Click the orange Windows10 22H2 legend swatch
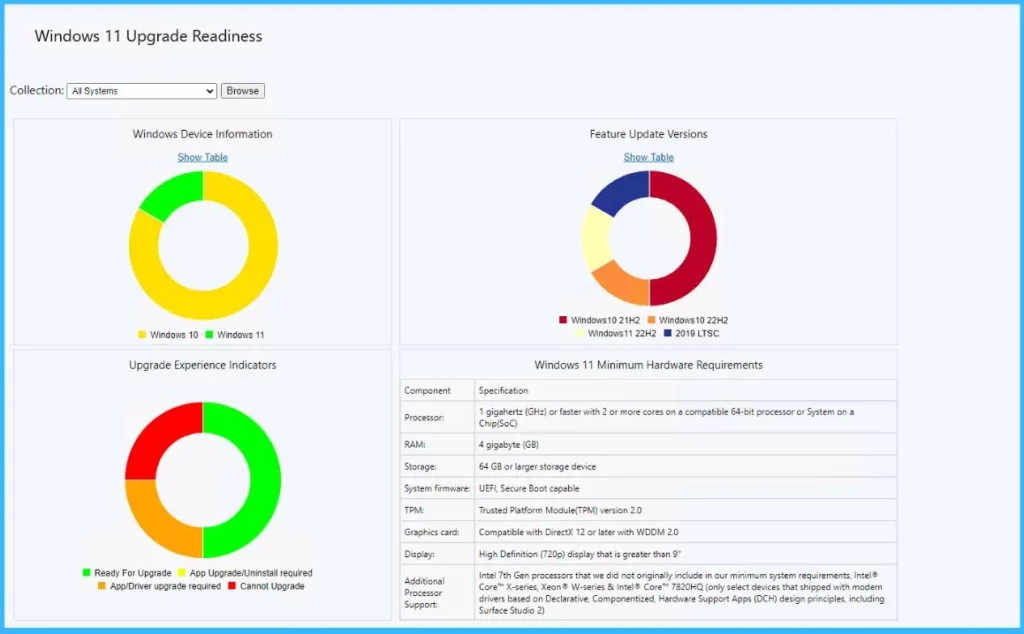The width and height of the screenshot is (1024, 634). (x=651, y=320)
